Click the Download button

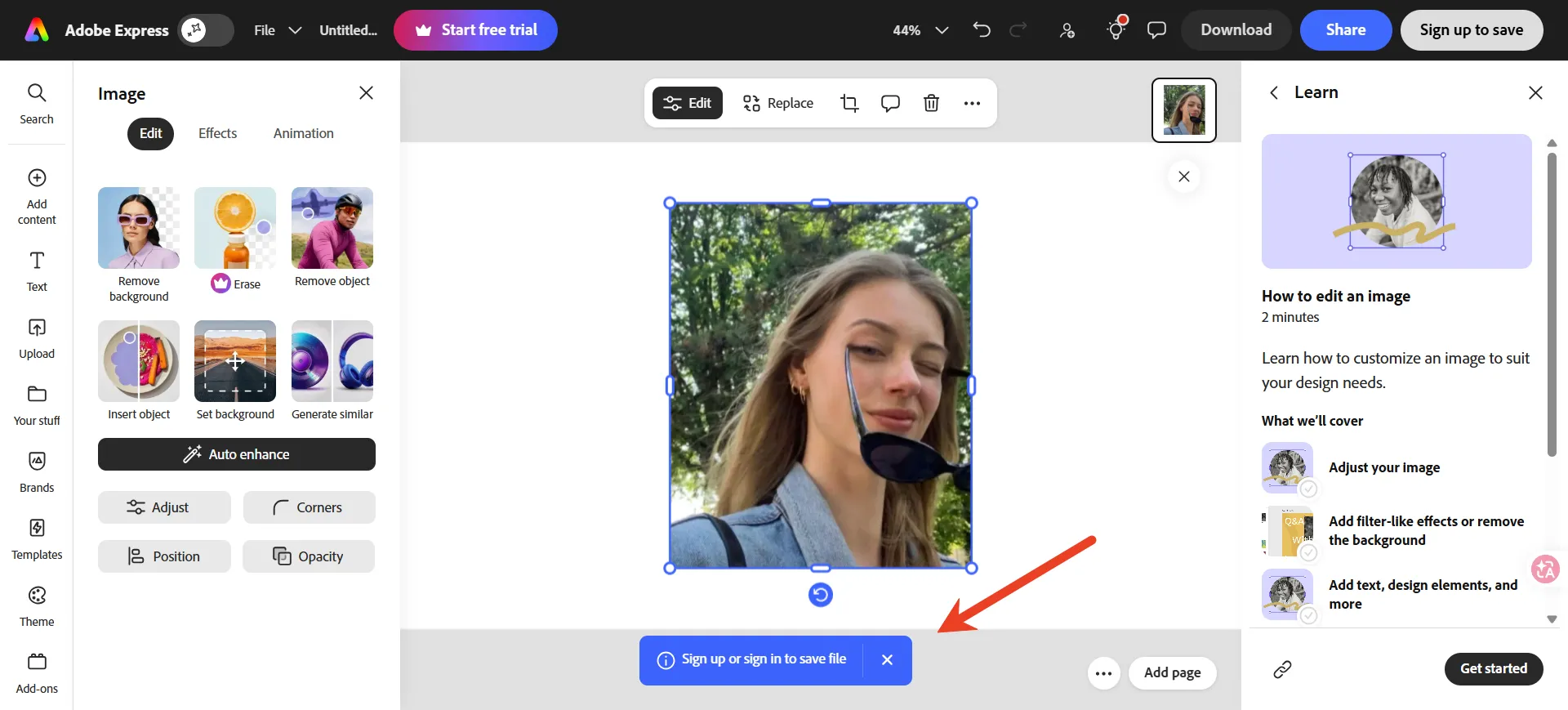(1236, 30)
